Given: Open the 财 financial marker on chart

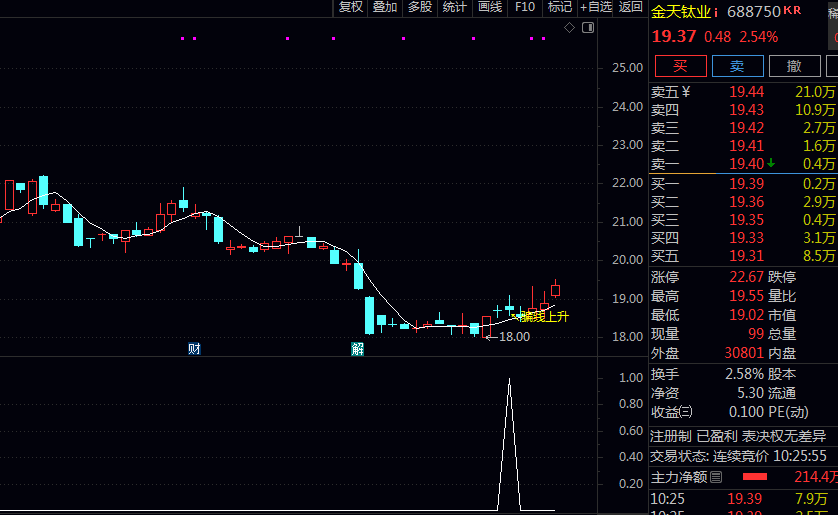Looking at the screenshot, I should (194, 349).
